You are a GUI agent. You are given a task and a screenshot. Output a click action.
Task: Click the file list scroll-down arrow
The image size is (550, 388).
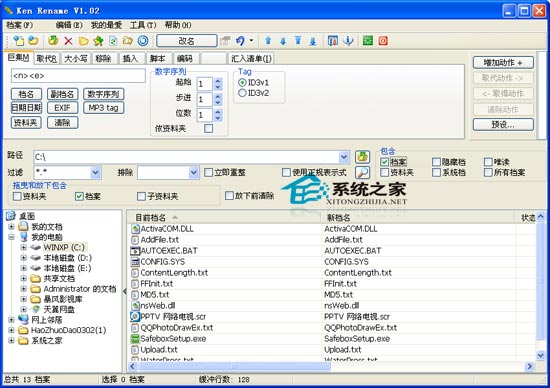[x=541, y=355]
